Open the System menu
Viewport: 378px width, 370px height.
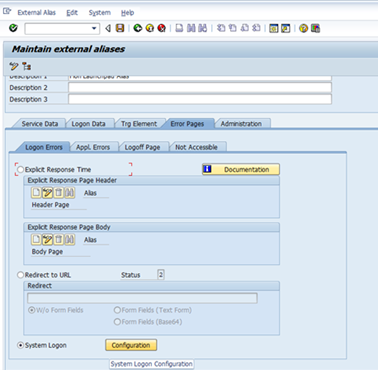click(99, 13)
